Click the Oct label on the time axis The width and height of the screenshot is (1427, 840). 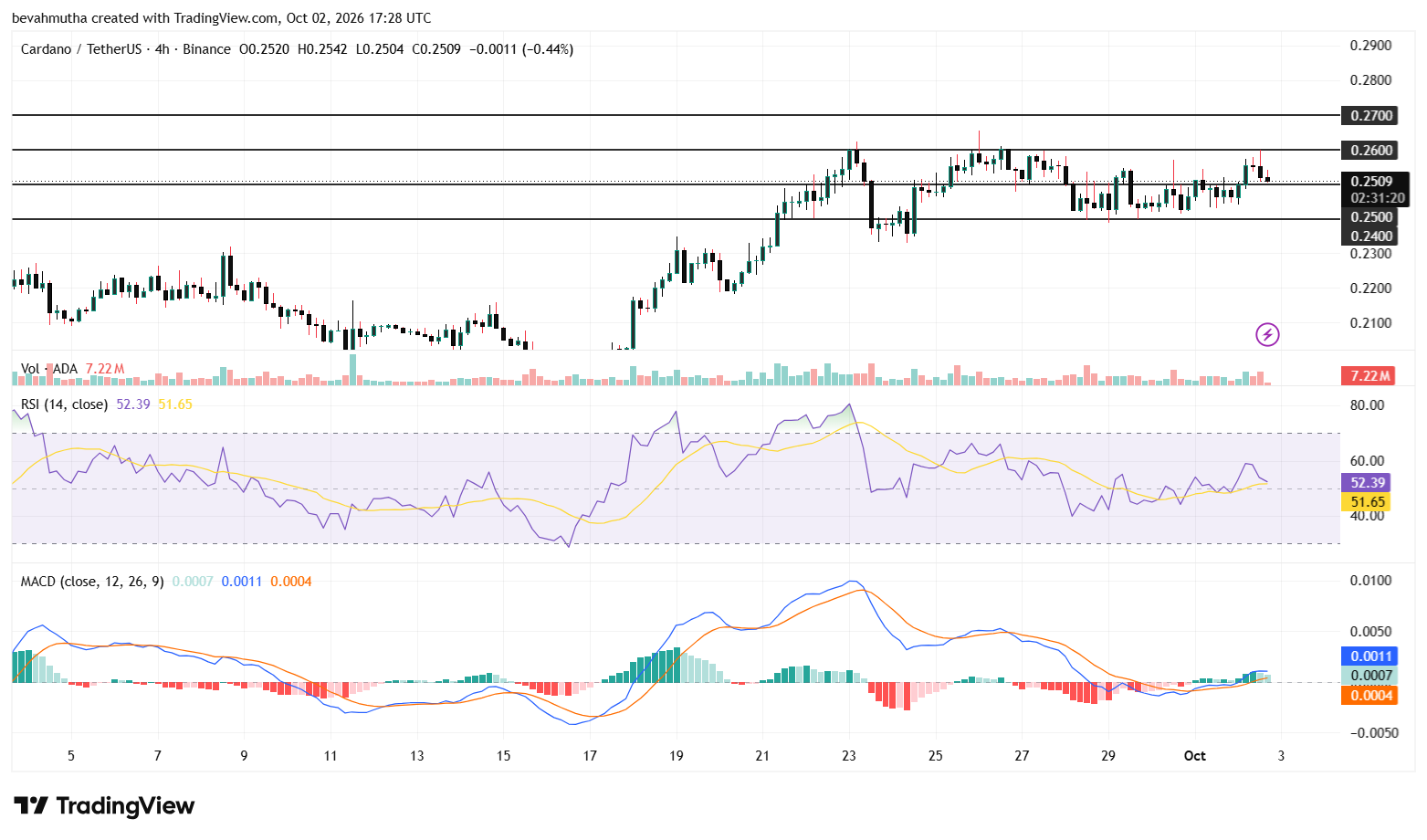click(x=1194, y=756)
